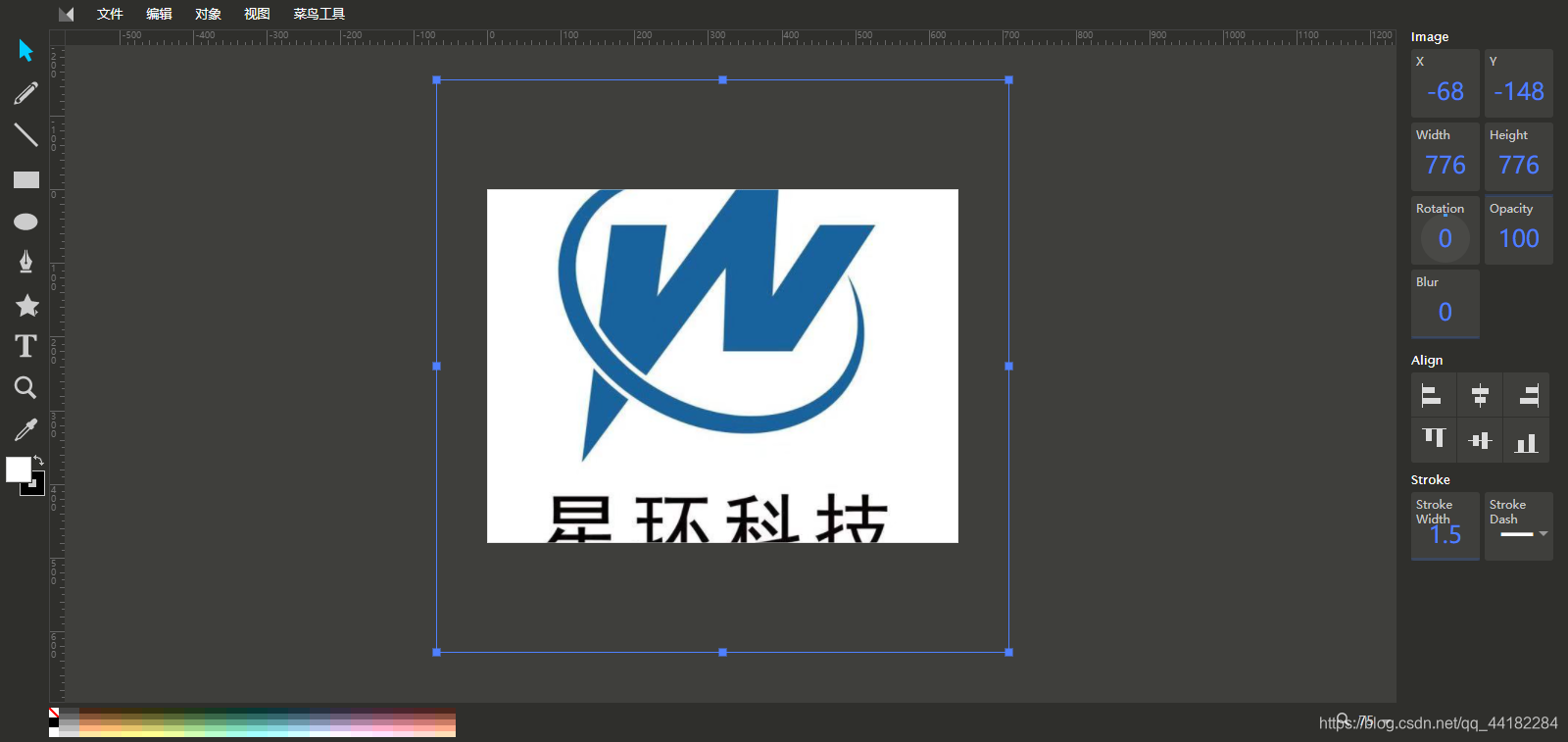Click the bottom-right selection handle
This screenshot has height=742, width=1568.
point(1008,652)
